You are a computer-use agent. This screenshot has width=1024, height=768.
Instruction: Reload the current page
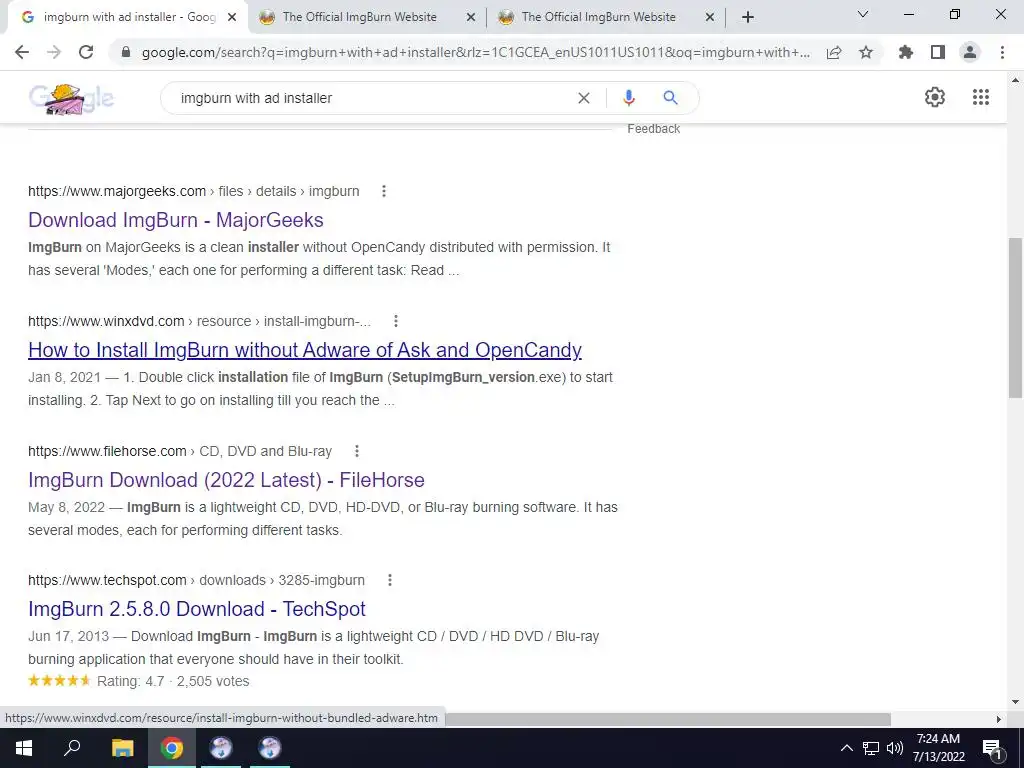point(86,52)
